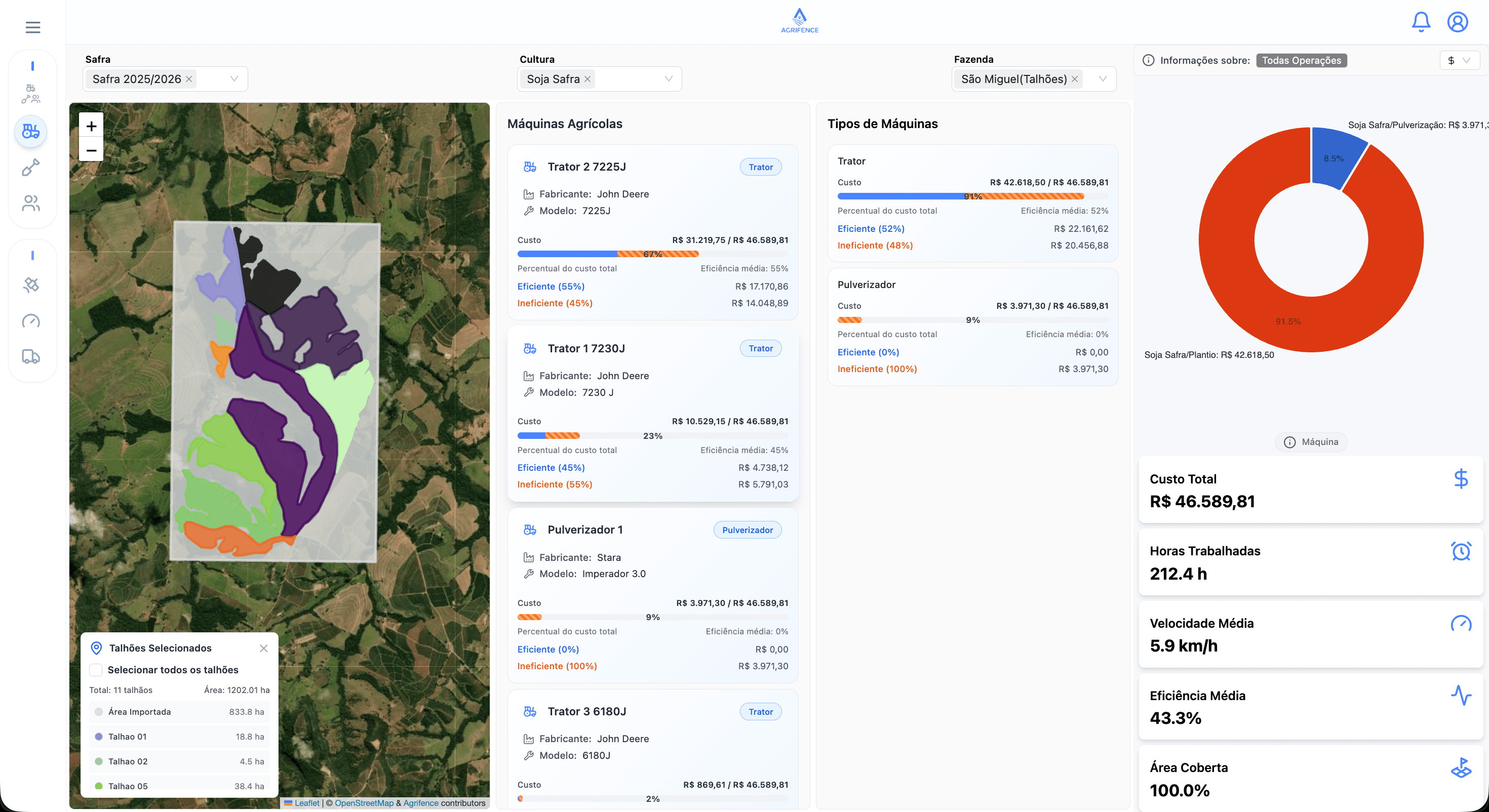Expand the Fazenda dropdown

click(1103, 79)
